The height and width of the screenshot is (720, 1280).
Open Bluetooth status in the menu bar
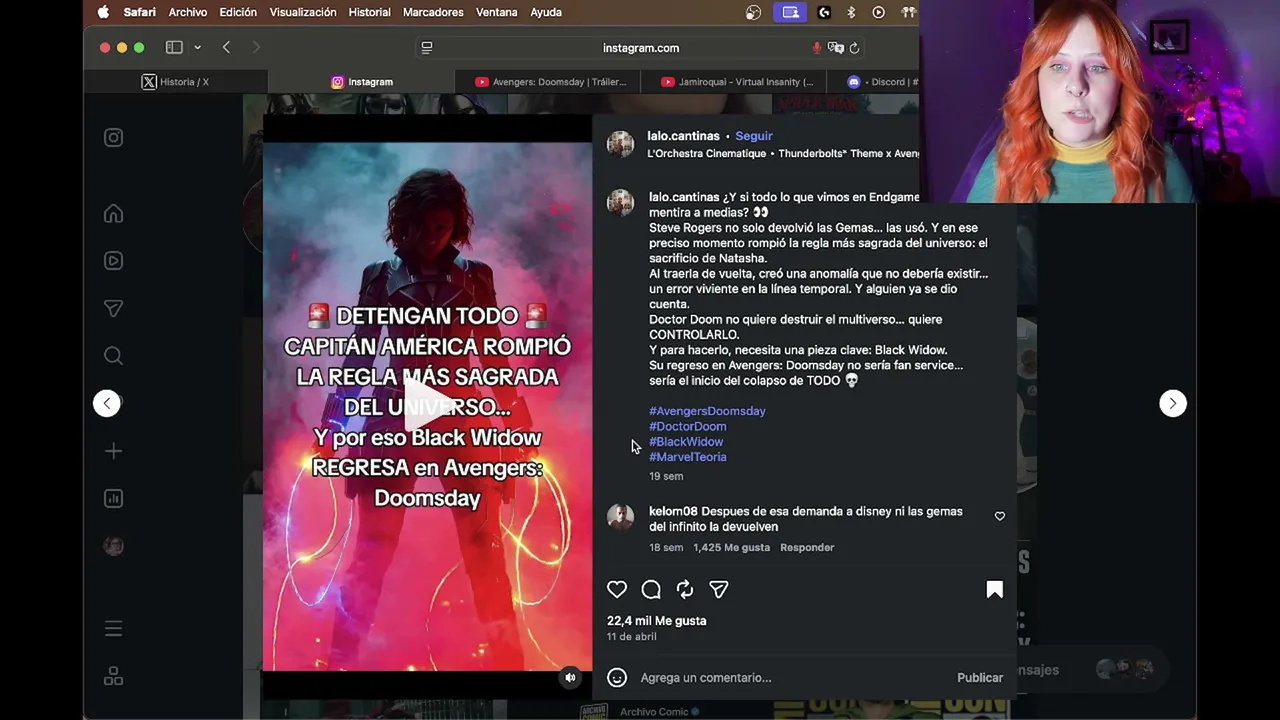coord(851,12)
